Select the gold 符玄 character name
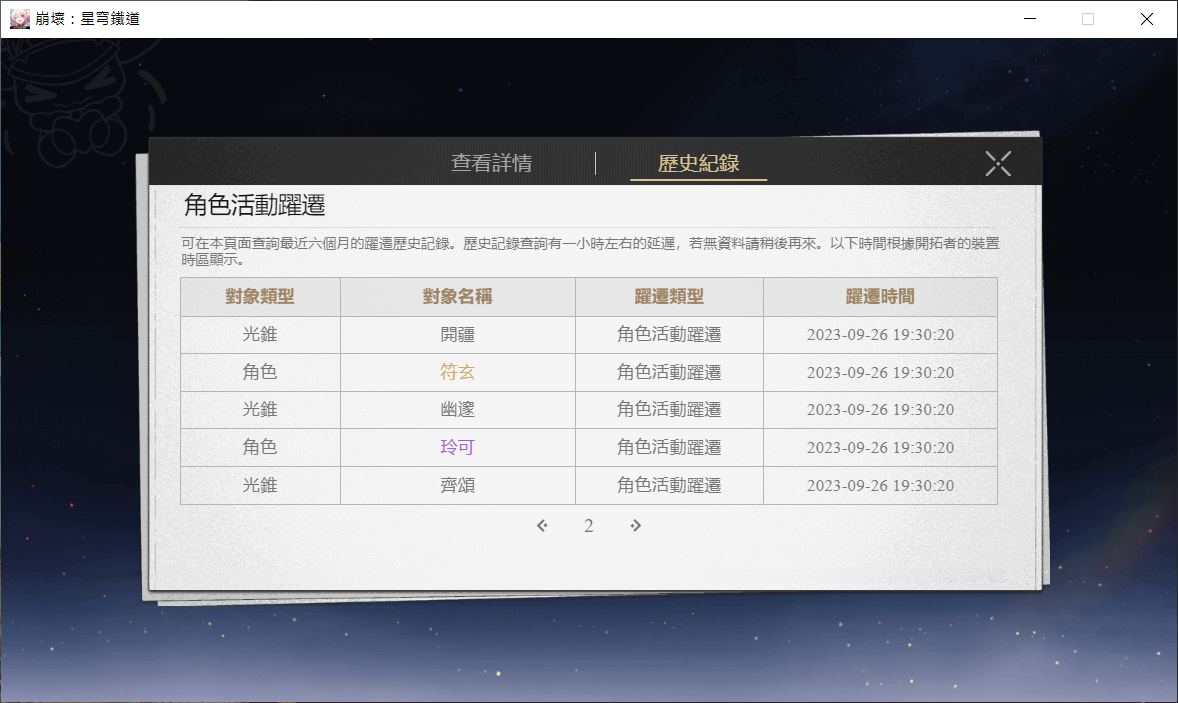The width and height of the screenshot is (1178, 703). 458,373
